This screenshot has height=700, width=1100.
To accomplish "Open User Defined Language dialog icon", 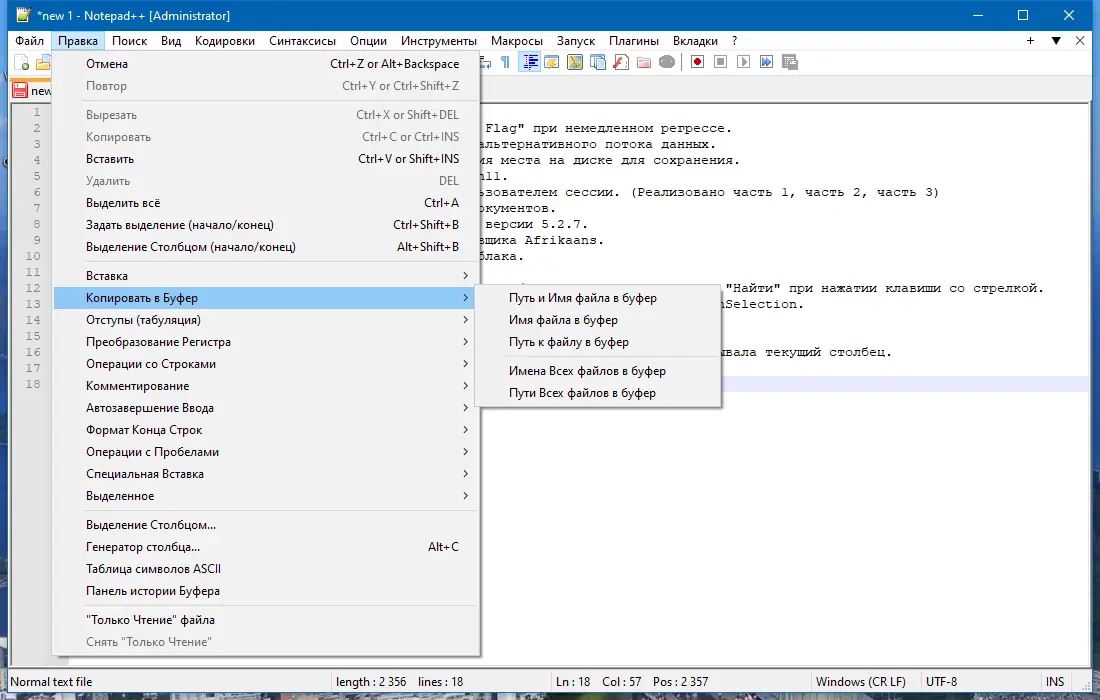I will point(551,62).
